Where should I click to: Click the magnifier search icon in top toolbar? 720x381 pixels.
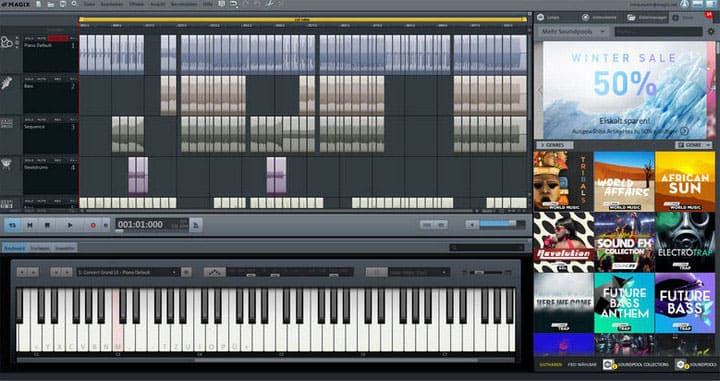pos(74,4)
